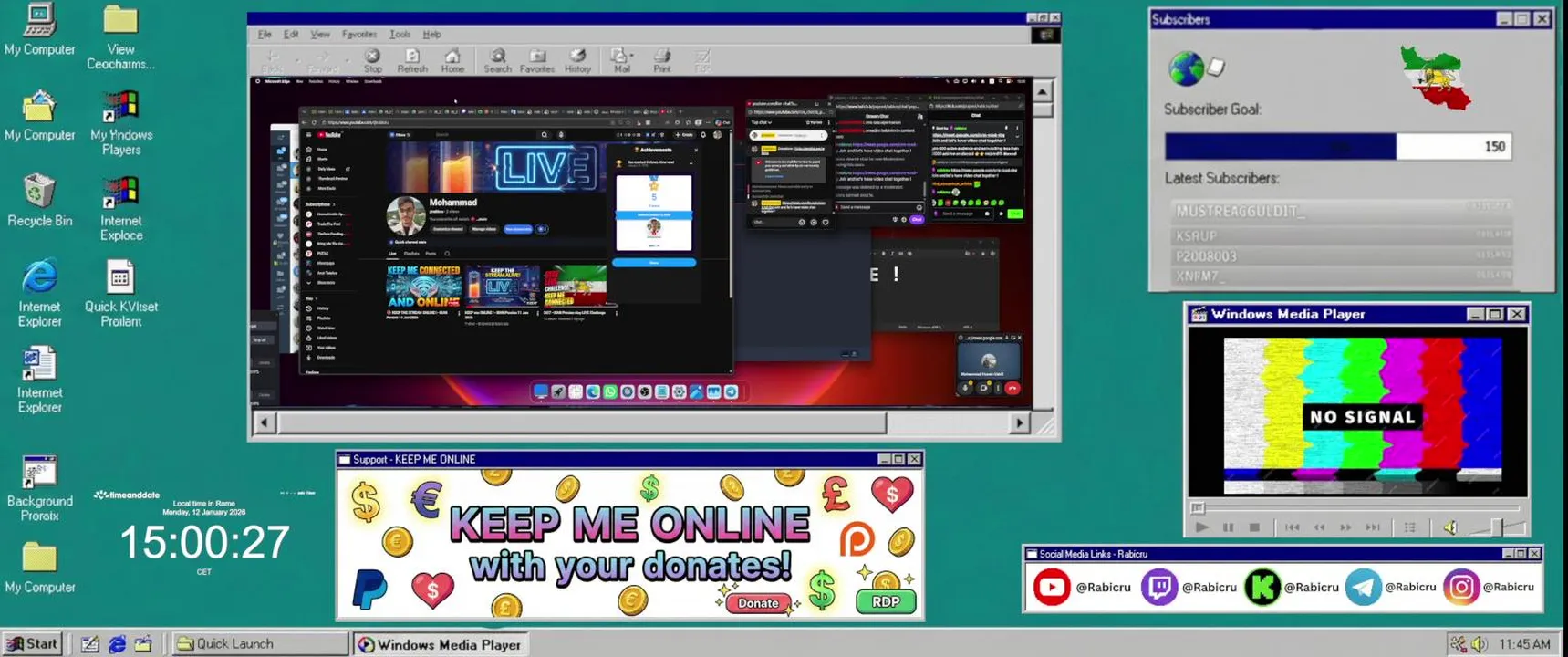
Task: Open My Yndows Players desktop icon
Action: click(x=120, y=123)
